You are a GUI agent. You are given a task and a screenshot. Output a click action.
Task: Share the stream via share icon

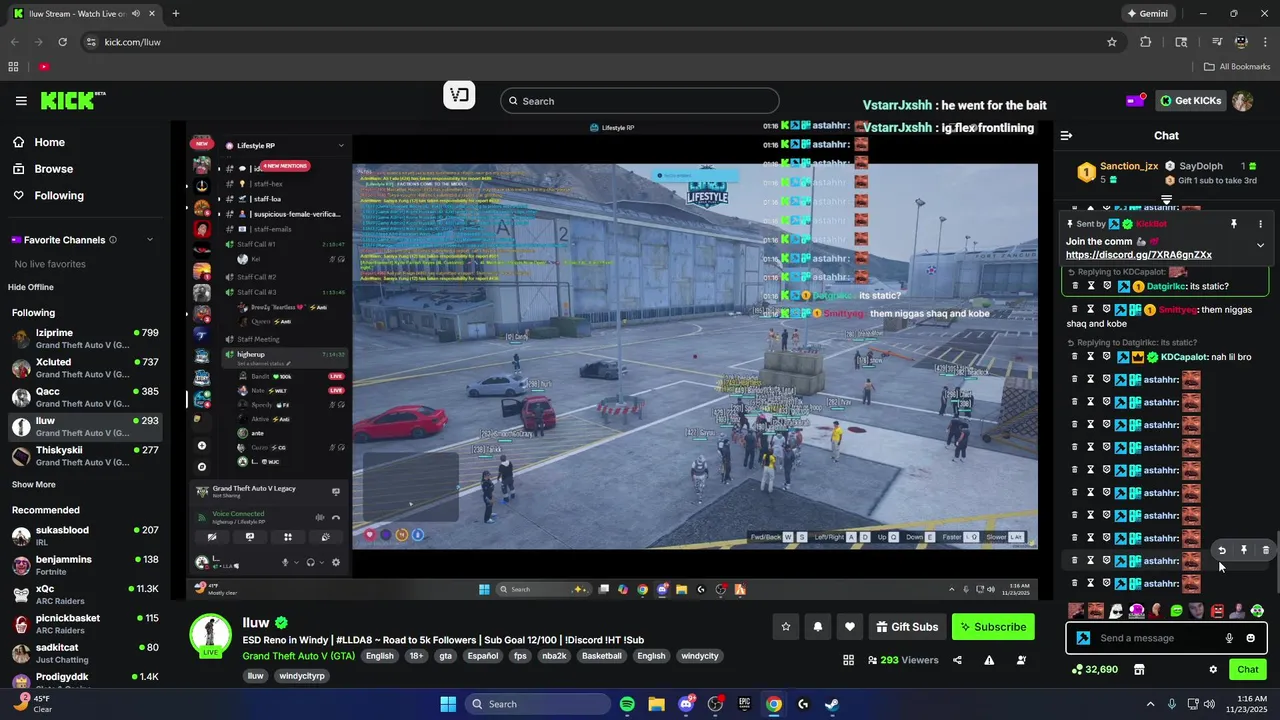pos(957,660)
